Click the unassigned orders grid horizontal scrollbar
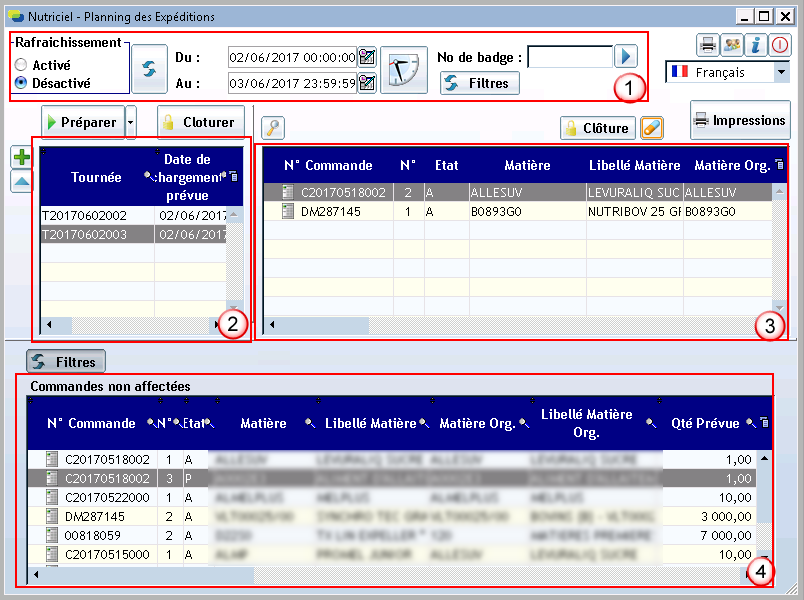This screenshot has height=600, width=804. click(390, 574)
